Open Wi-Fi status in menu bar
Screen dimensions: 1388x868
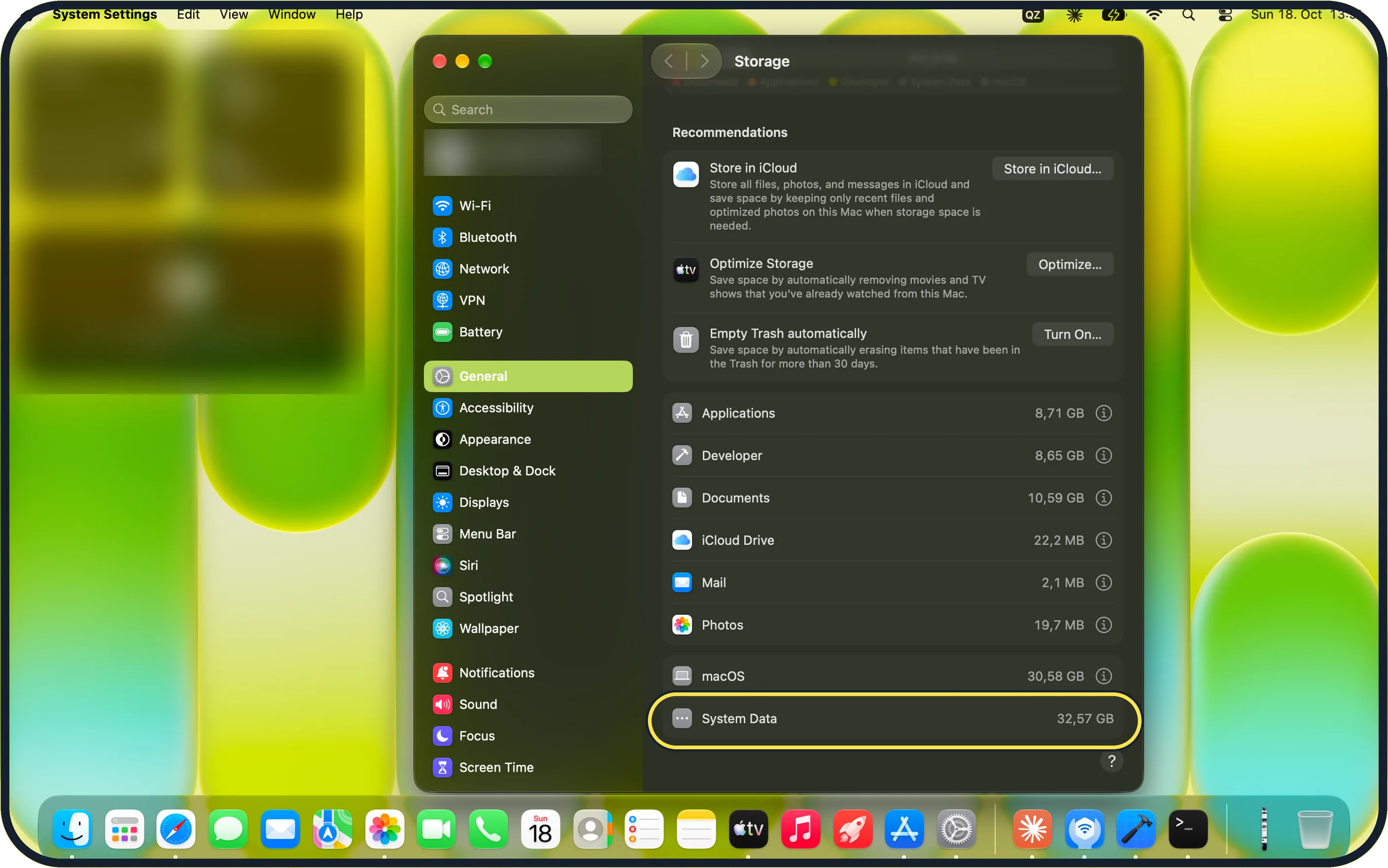pyautogui.click(x=1154, y=14)
